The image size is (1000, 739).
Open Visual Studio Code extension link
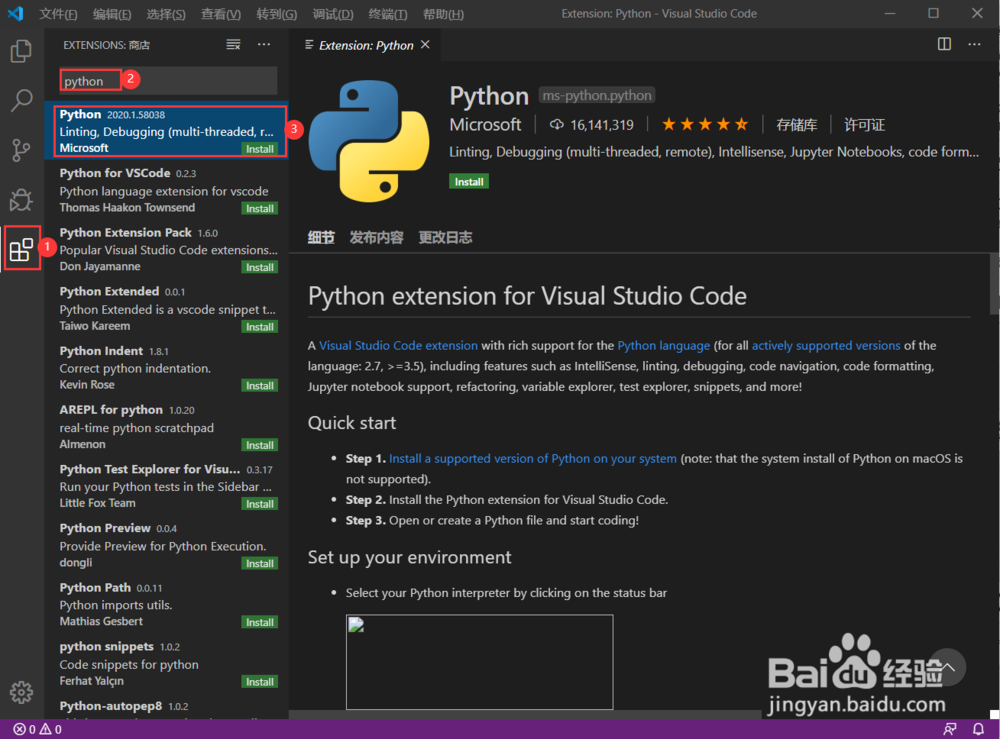pos(398,346)
